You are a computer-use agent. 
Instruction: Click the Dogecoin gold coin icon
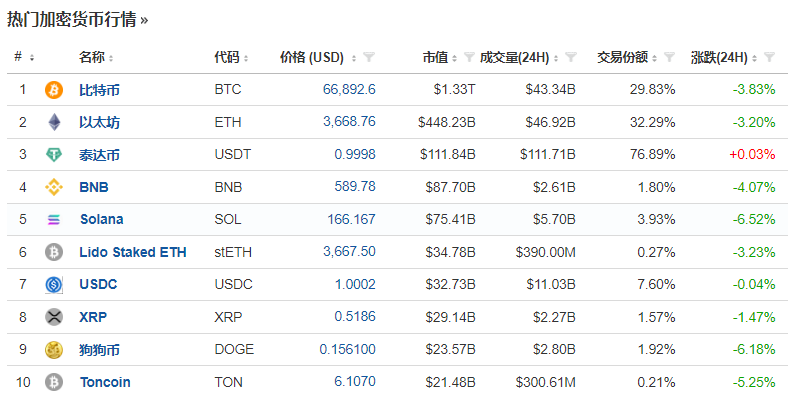(x=54, y=350)
